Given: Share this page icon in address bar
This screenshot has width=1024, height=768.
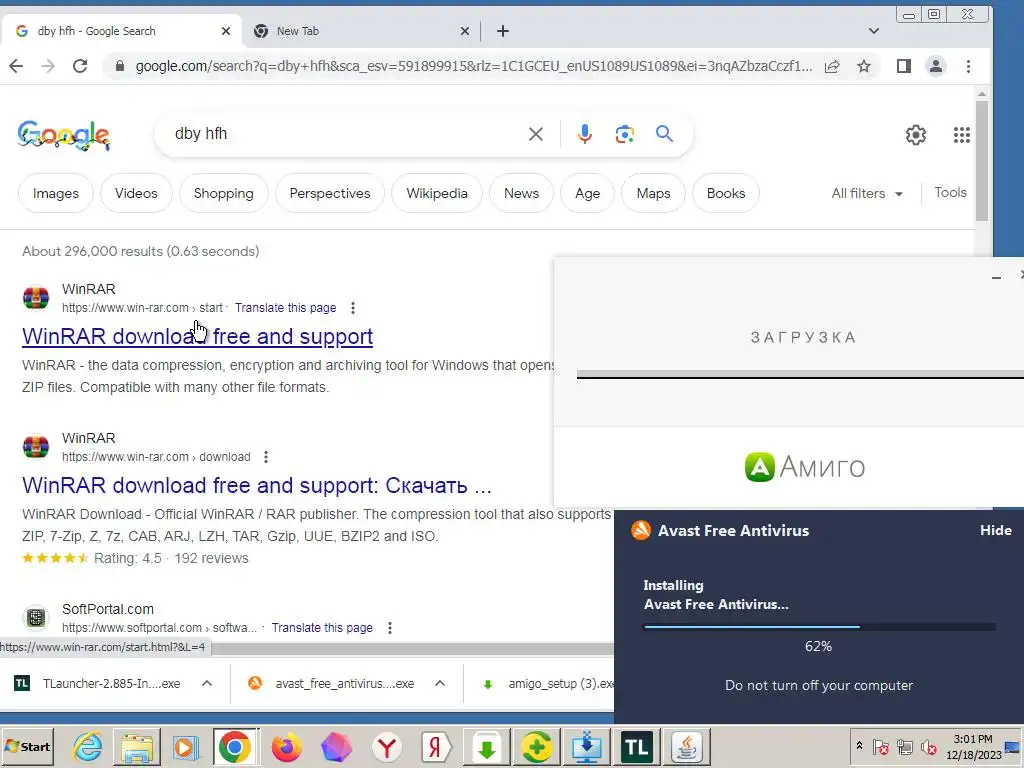Looking at the screenshot, I should tap(832, 66).
